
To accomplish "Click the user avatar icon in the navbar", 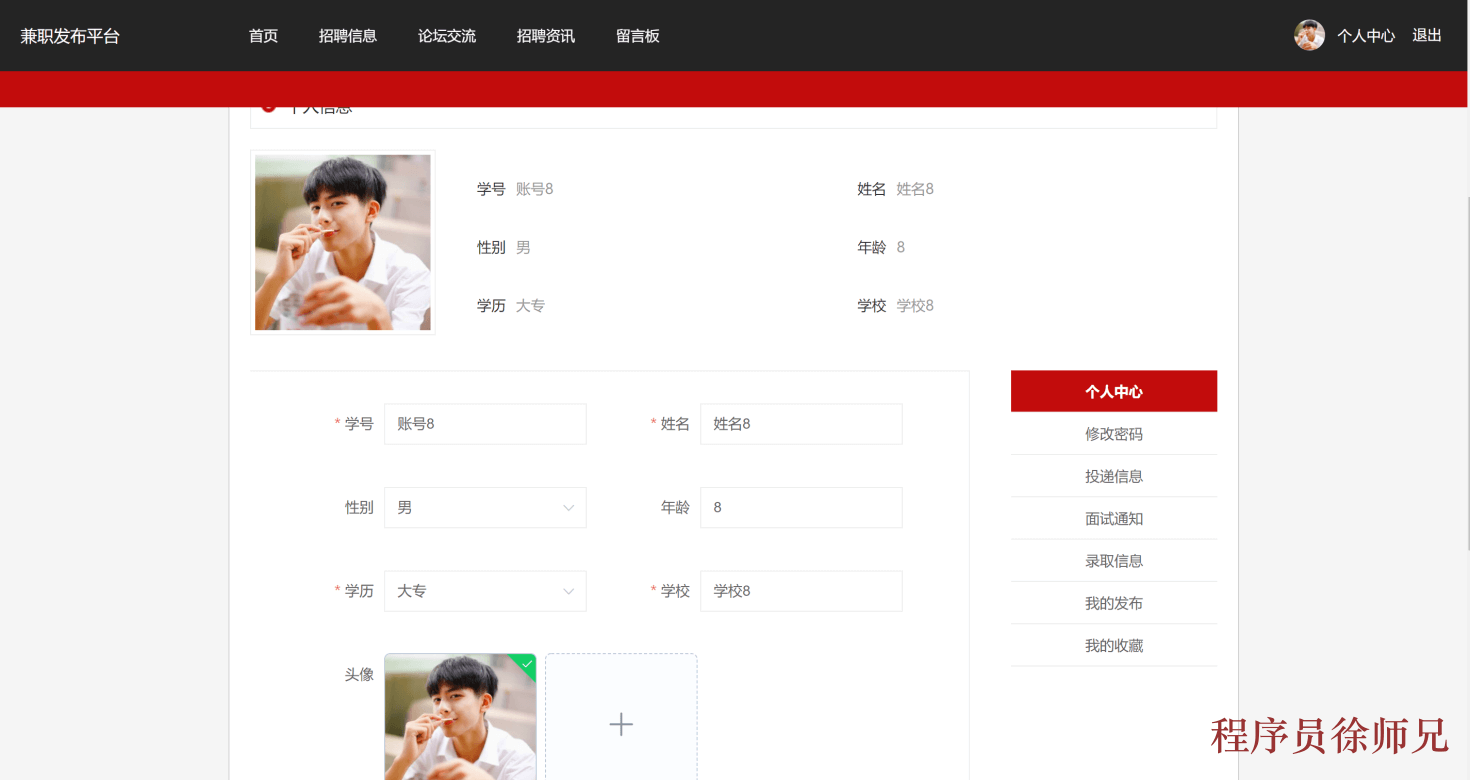I will point(1309,35).
